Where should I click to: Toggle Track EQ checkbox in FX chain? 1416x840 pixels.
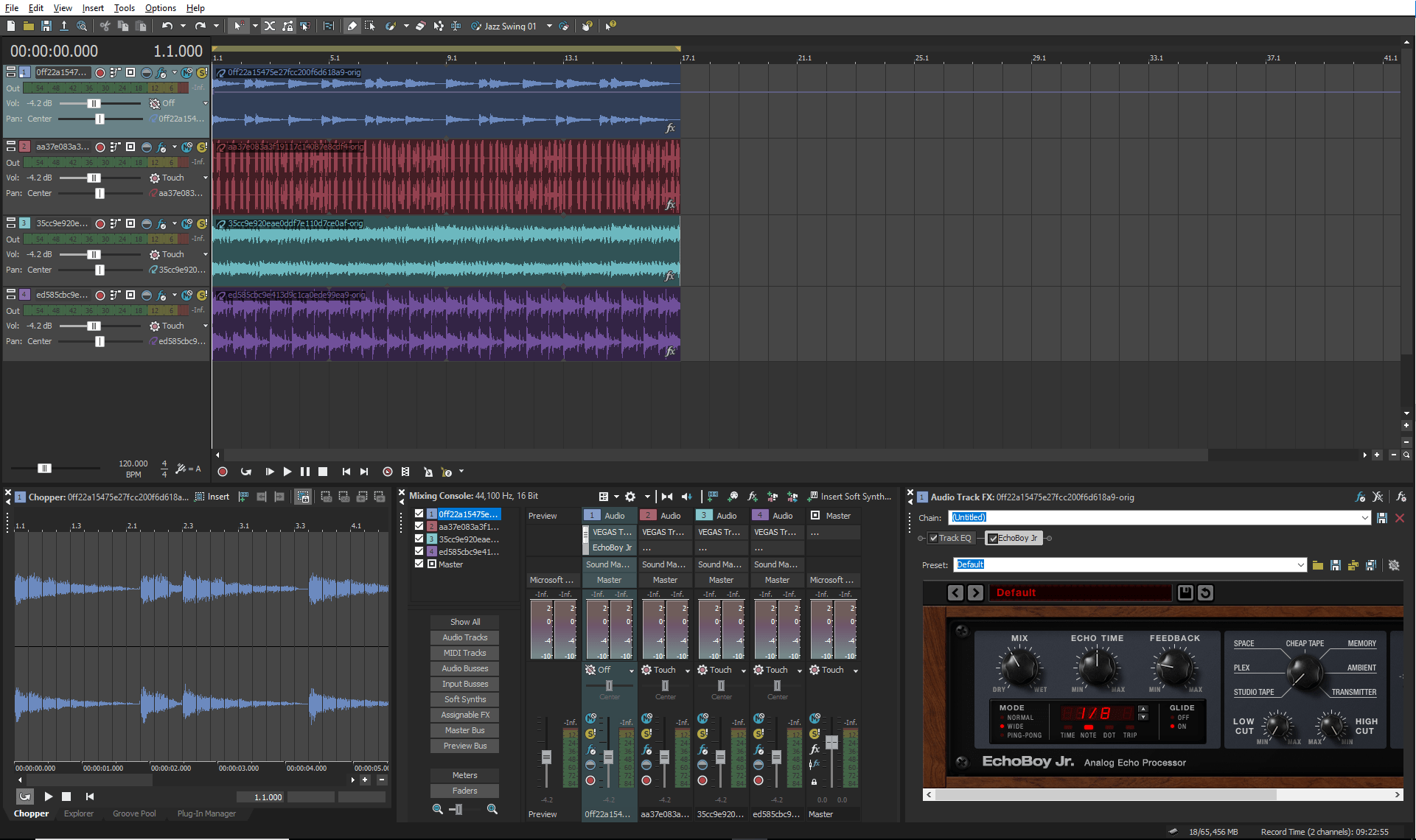(934, 538)
